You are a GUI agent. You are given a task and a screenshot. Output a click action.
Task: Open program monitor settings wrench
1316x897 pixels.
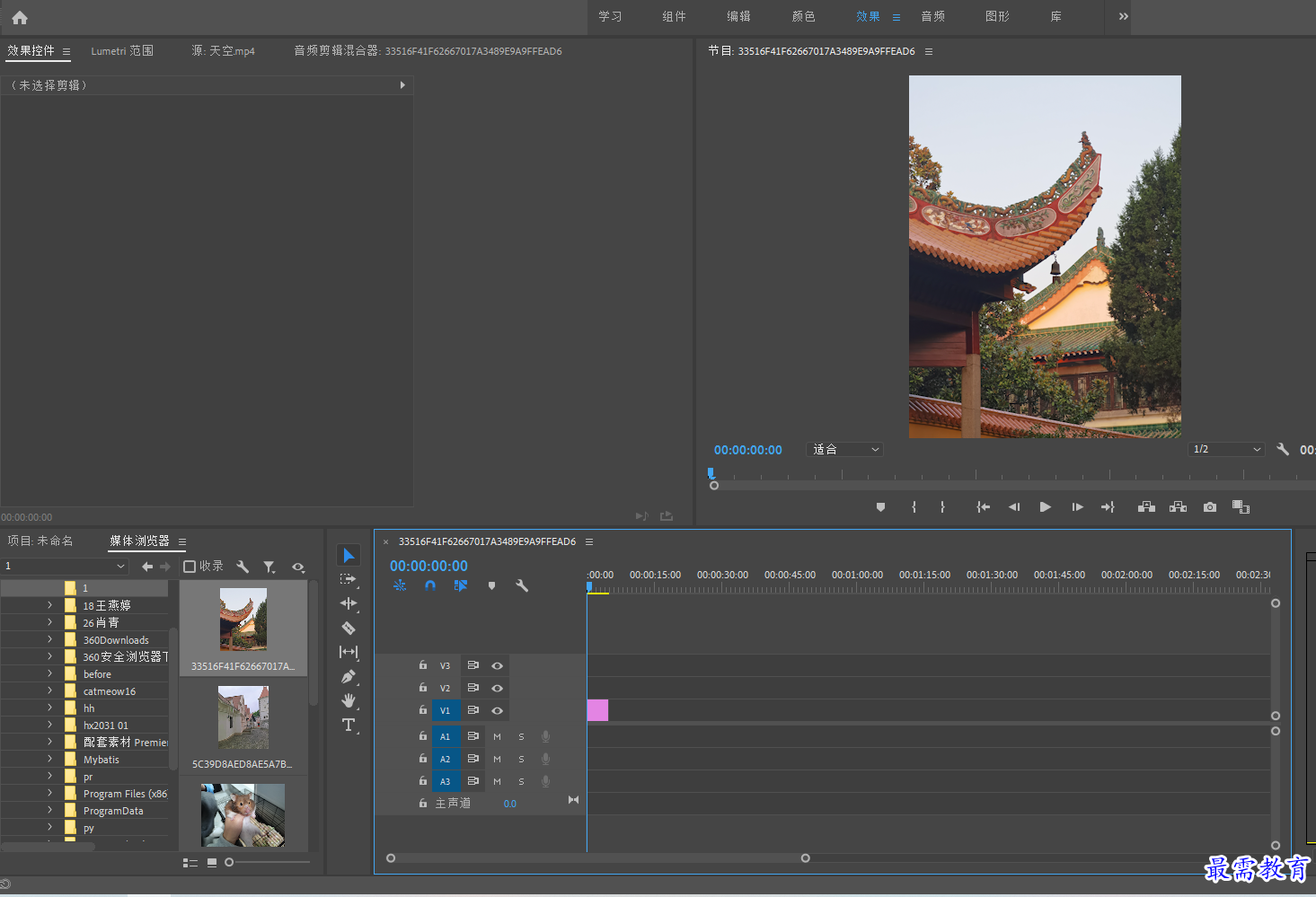point(1283,449)
